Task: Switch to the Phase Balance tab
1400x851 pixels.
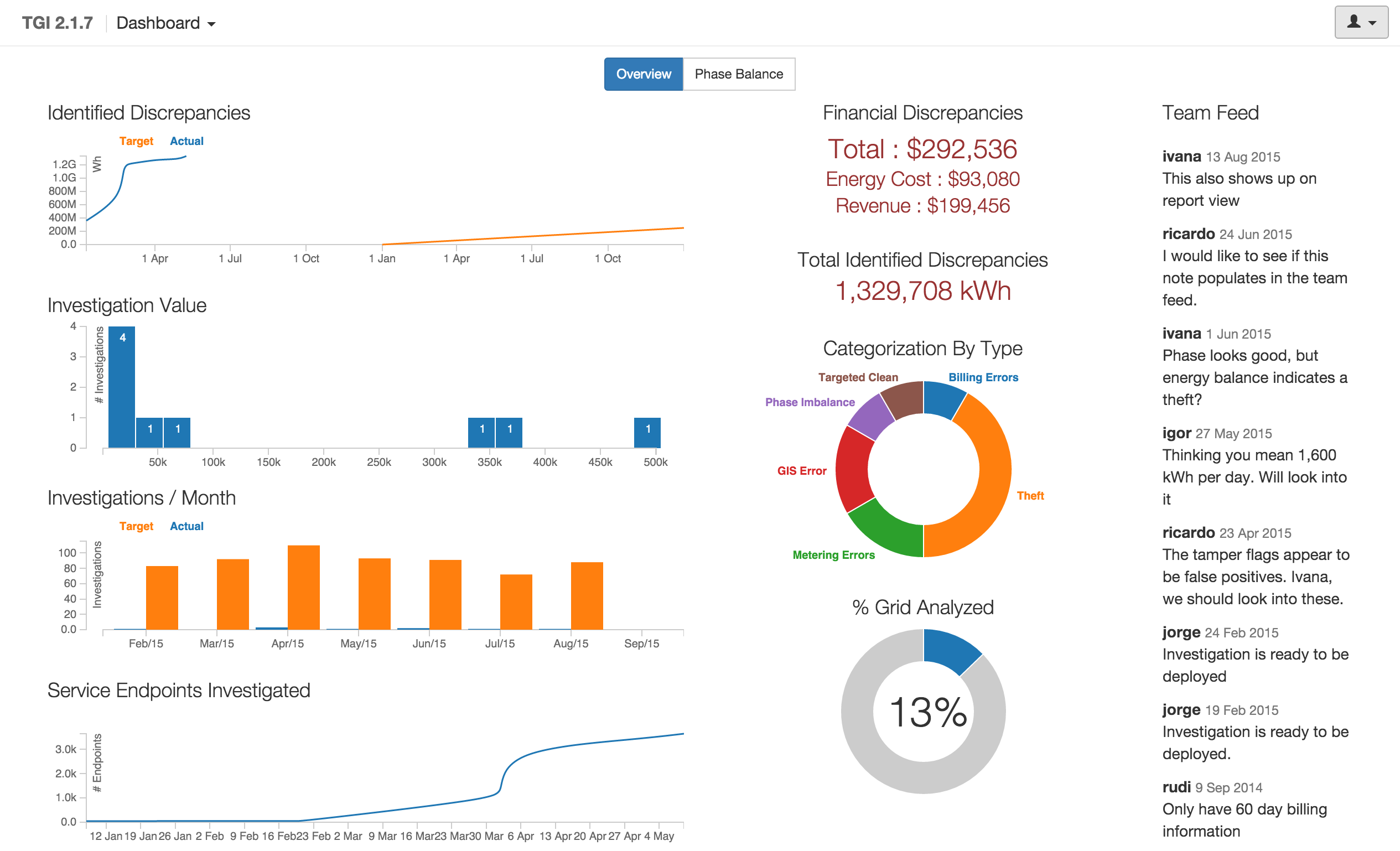Action: pos(739,74)
